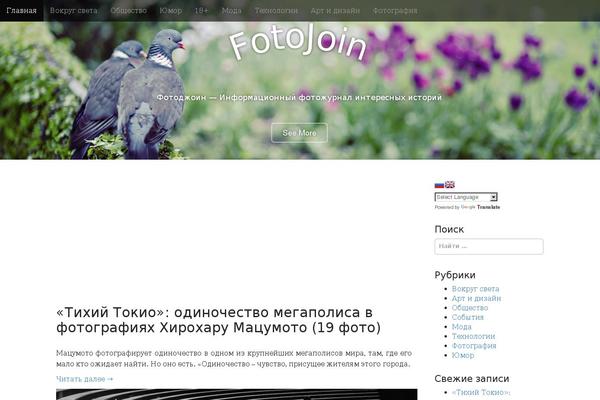Click the Russian flag icon
Viewport: 600px width, 400px height.
coord(439,185)
